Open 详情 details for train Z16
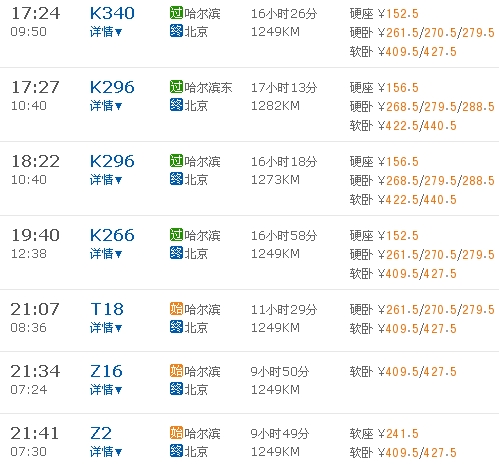 click(x=106, y=390)
